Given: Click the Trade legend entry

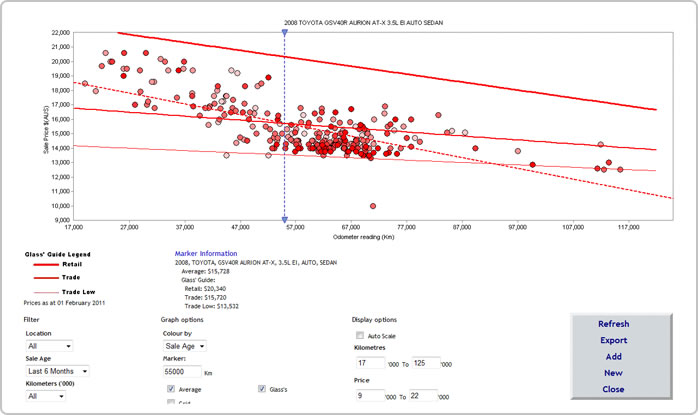Looking at the screenshot, I should (57, 277).
